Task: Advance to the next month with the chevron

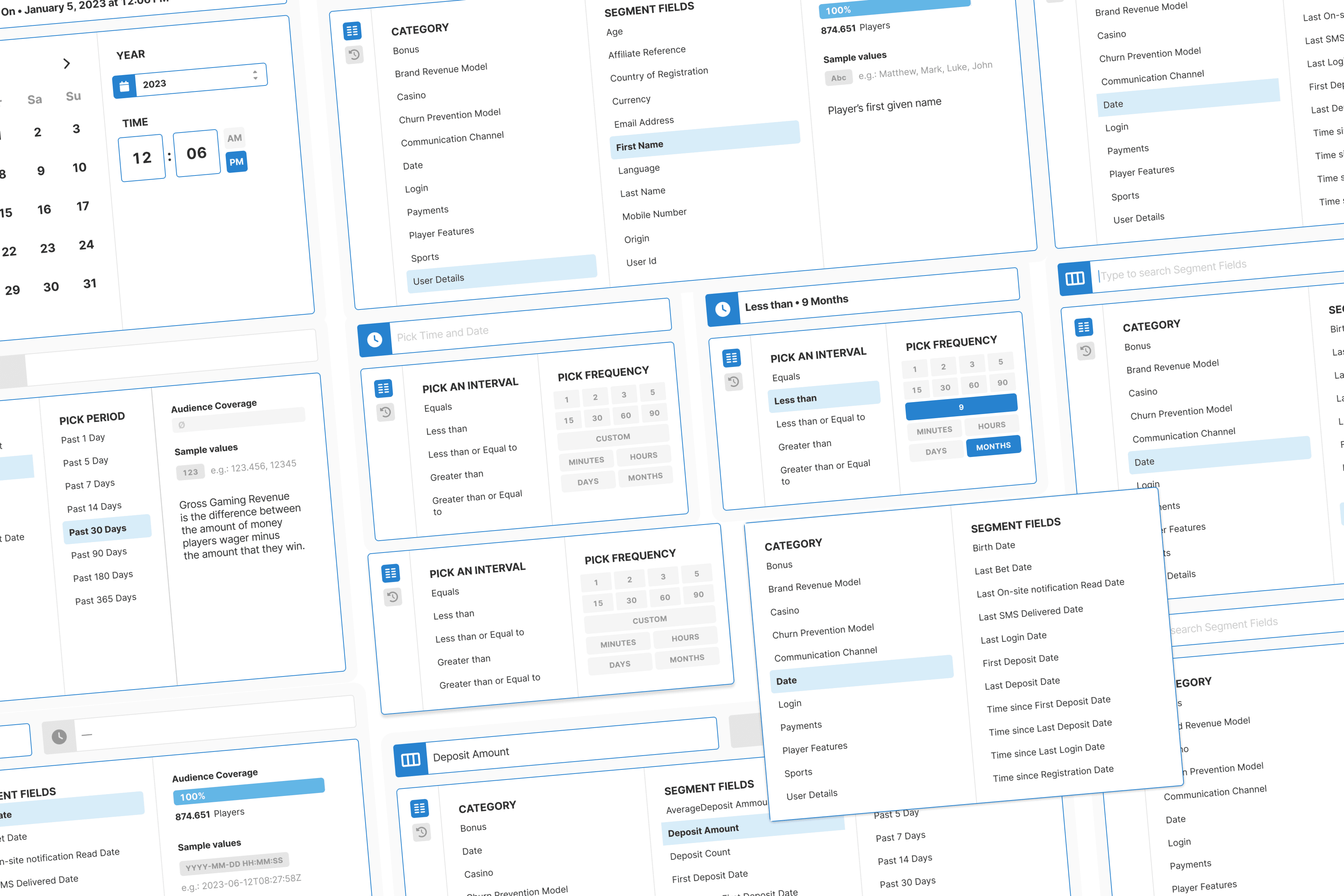Action: click(x=67, y=63)
